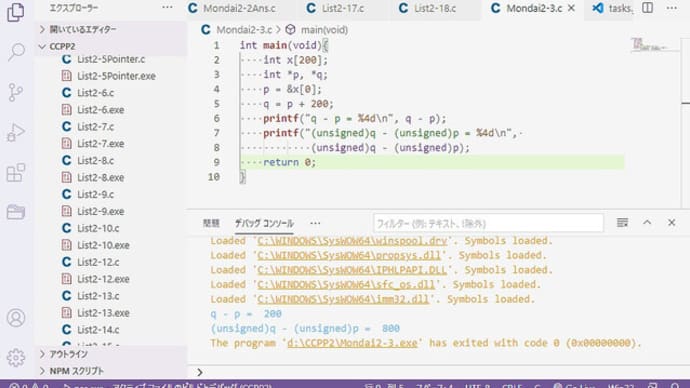This screenshot has width=690, height=388.
Task: Open the 問題 panel tab
Action: coord(211,223)
